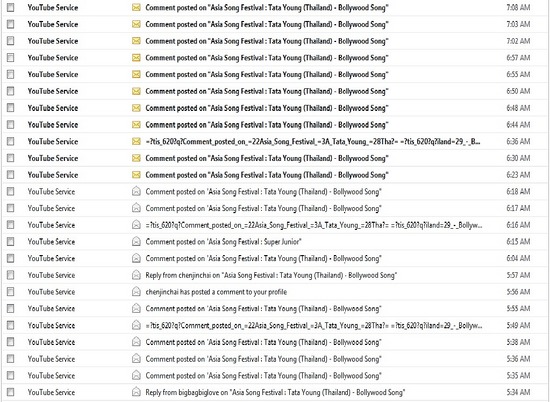550x402 pixels.
Task: Click the read envelope icon for the 5:36 AM email
Action: (x=136, y=359)
